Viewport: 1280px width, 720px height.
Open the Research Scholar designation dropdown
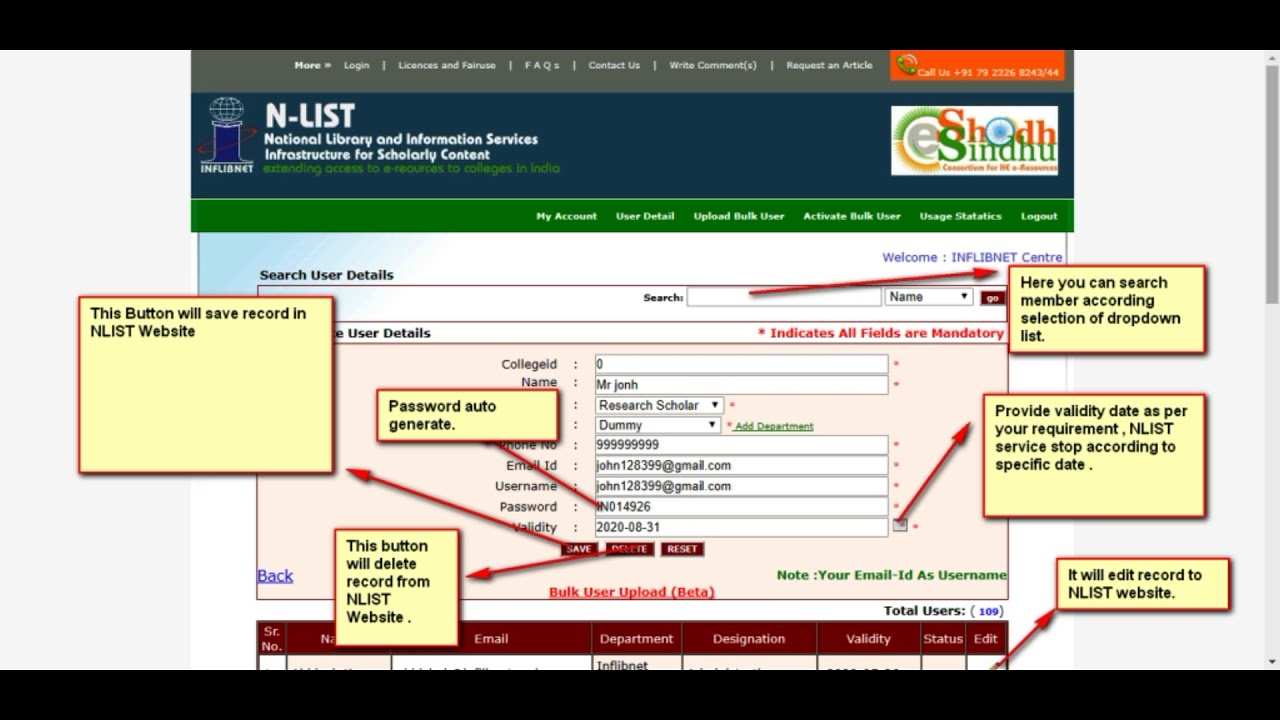point(659,405)
